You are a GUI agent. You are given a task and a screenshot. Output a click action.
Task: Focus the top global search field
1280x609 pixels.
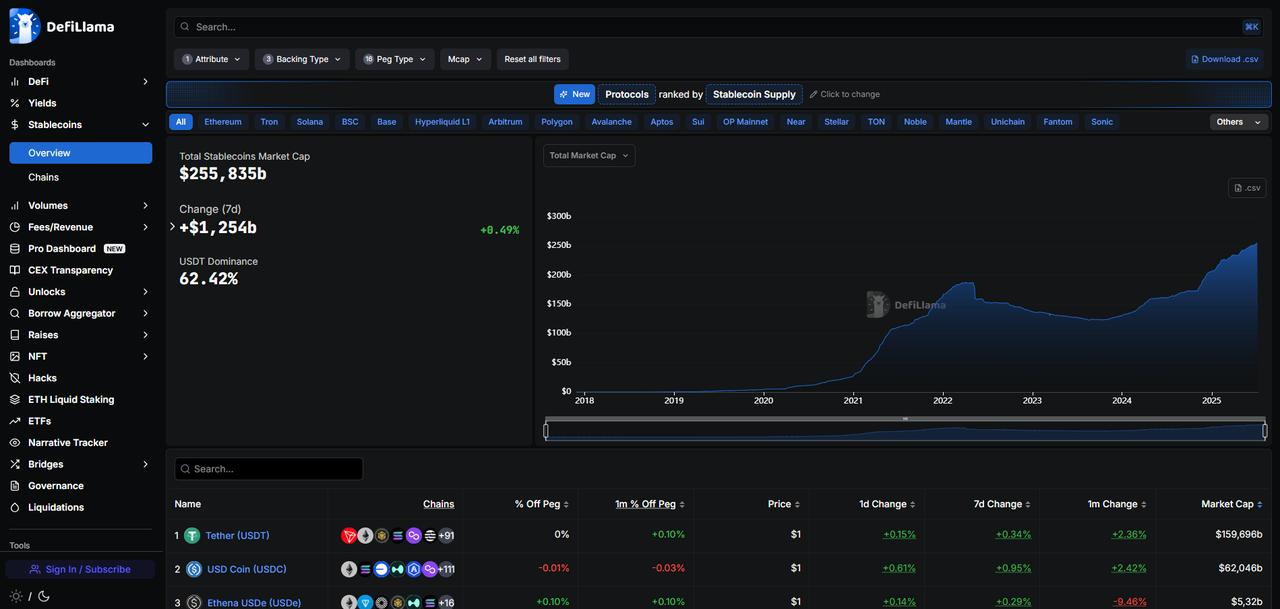coord(719,27)
